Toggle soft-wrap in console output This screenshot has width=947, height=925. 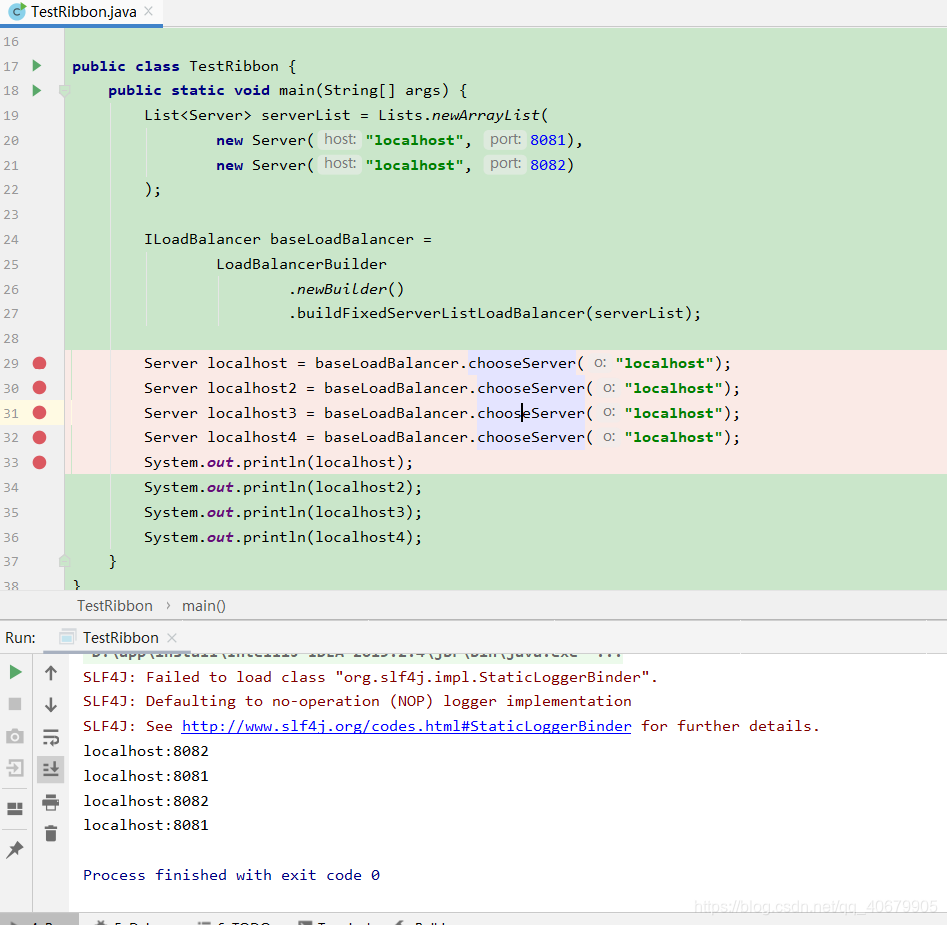(51, 737)
